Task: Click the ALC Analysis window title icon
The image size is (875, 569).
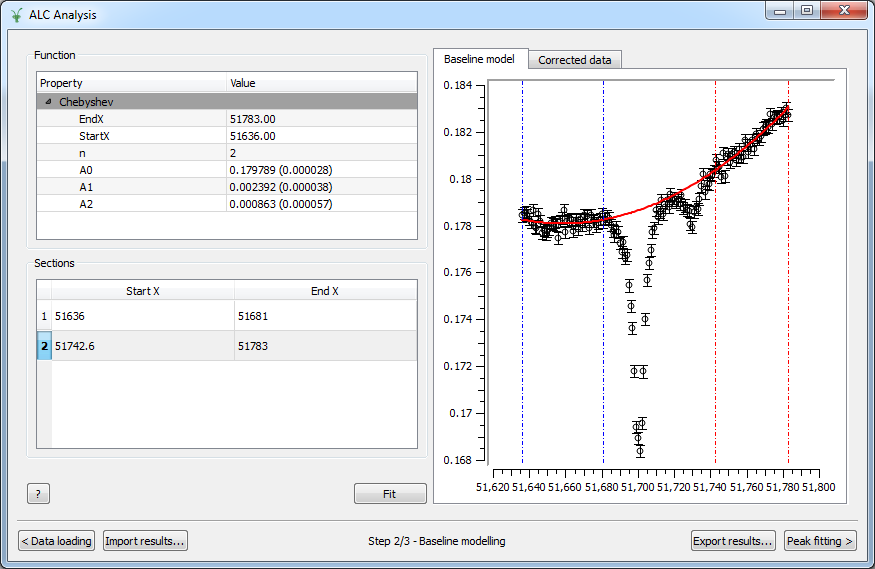Action: 16,13
